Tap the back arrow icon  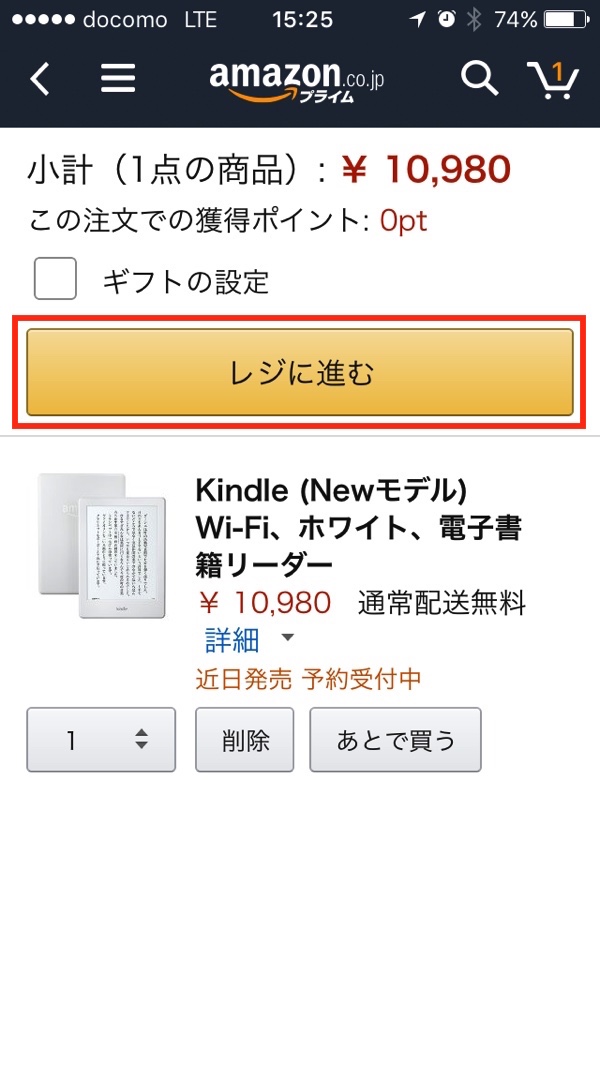[39, 78]
